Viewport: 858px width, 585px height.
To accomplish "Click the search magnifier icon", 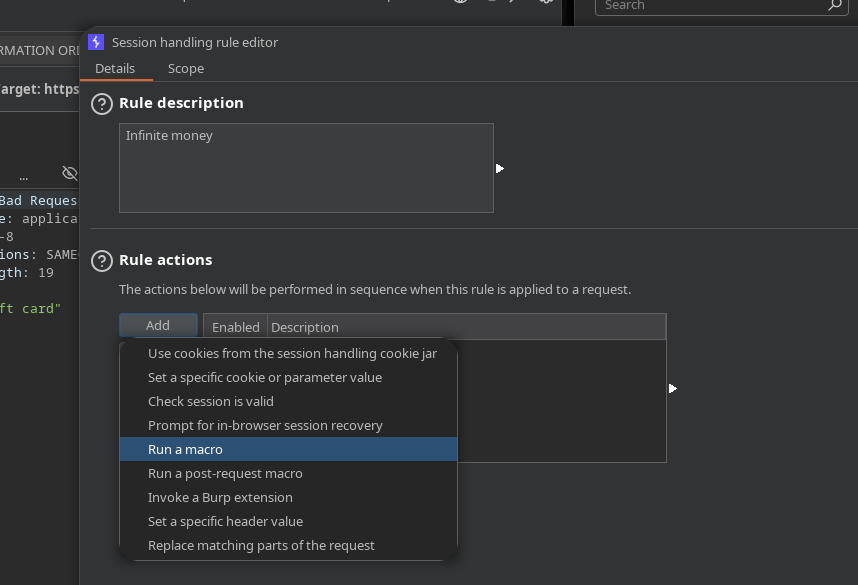I will coord(835,6).
